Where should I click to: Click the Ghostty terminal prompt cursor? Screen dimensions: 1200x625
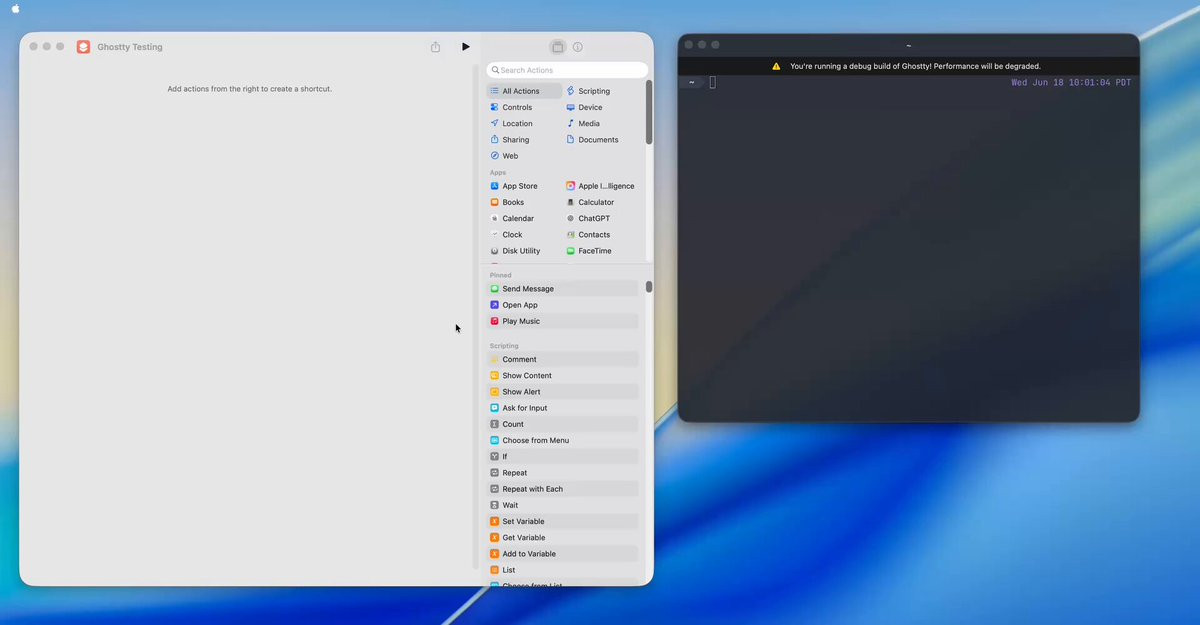[x=713, y=82]
